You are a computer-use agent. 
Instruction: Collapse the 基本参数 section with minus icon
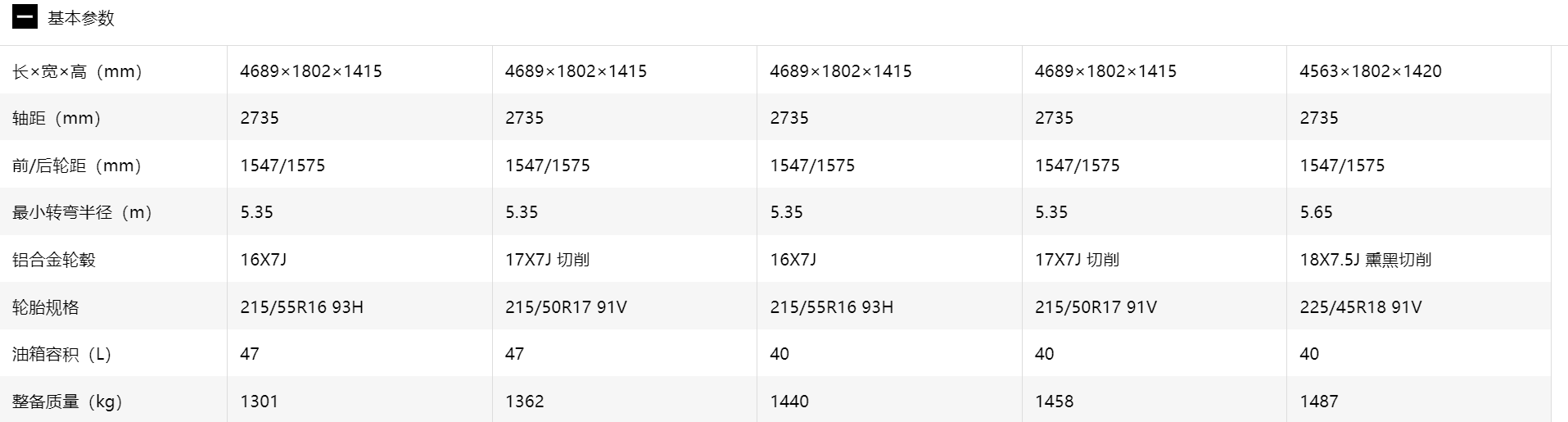tap(25, 17)
